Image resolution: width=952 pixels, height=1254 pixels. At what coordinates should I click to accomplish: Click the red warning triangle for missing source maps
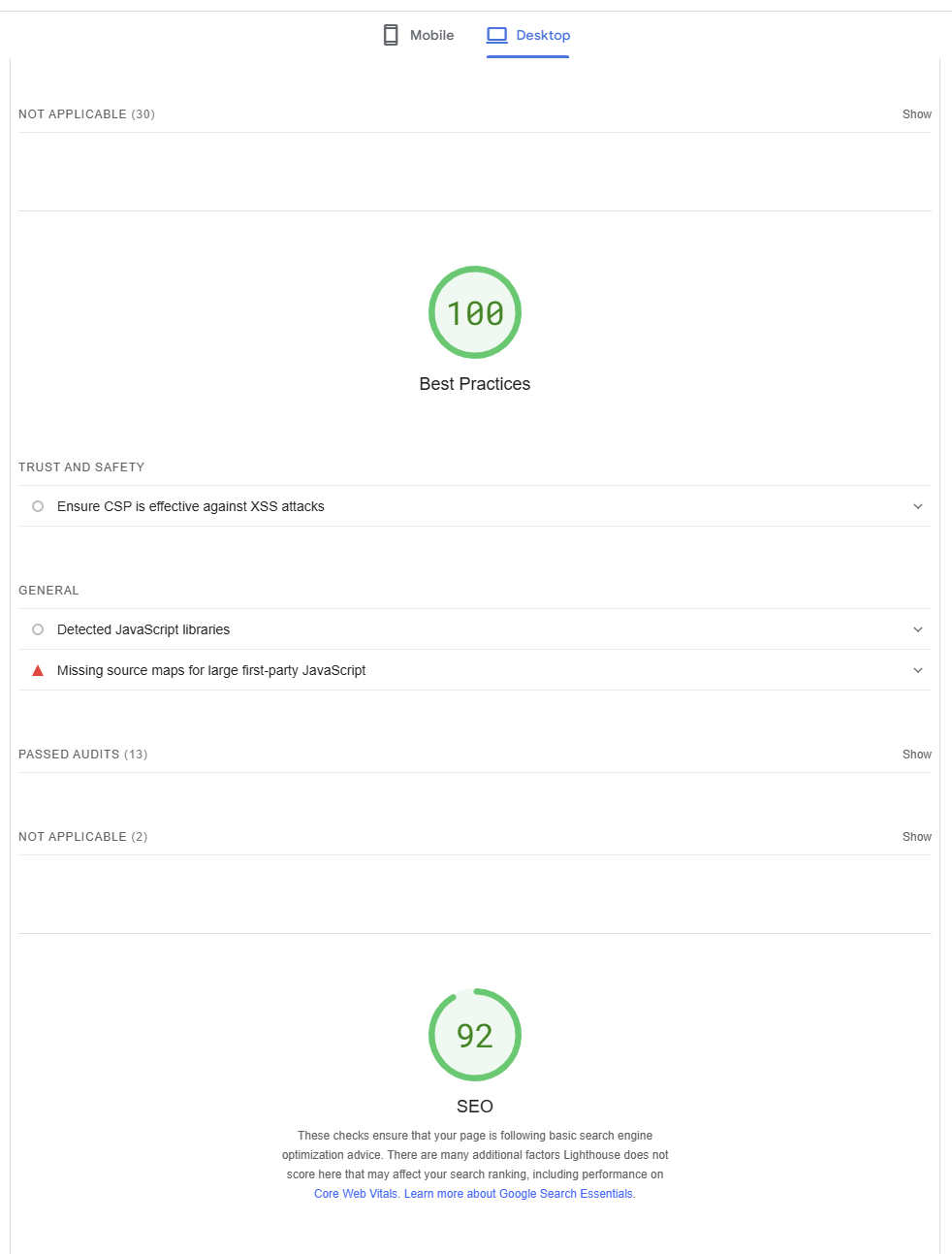tap(38, 670)
